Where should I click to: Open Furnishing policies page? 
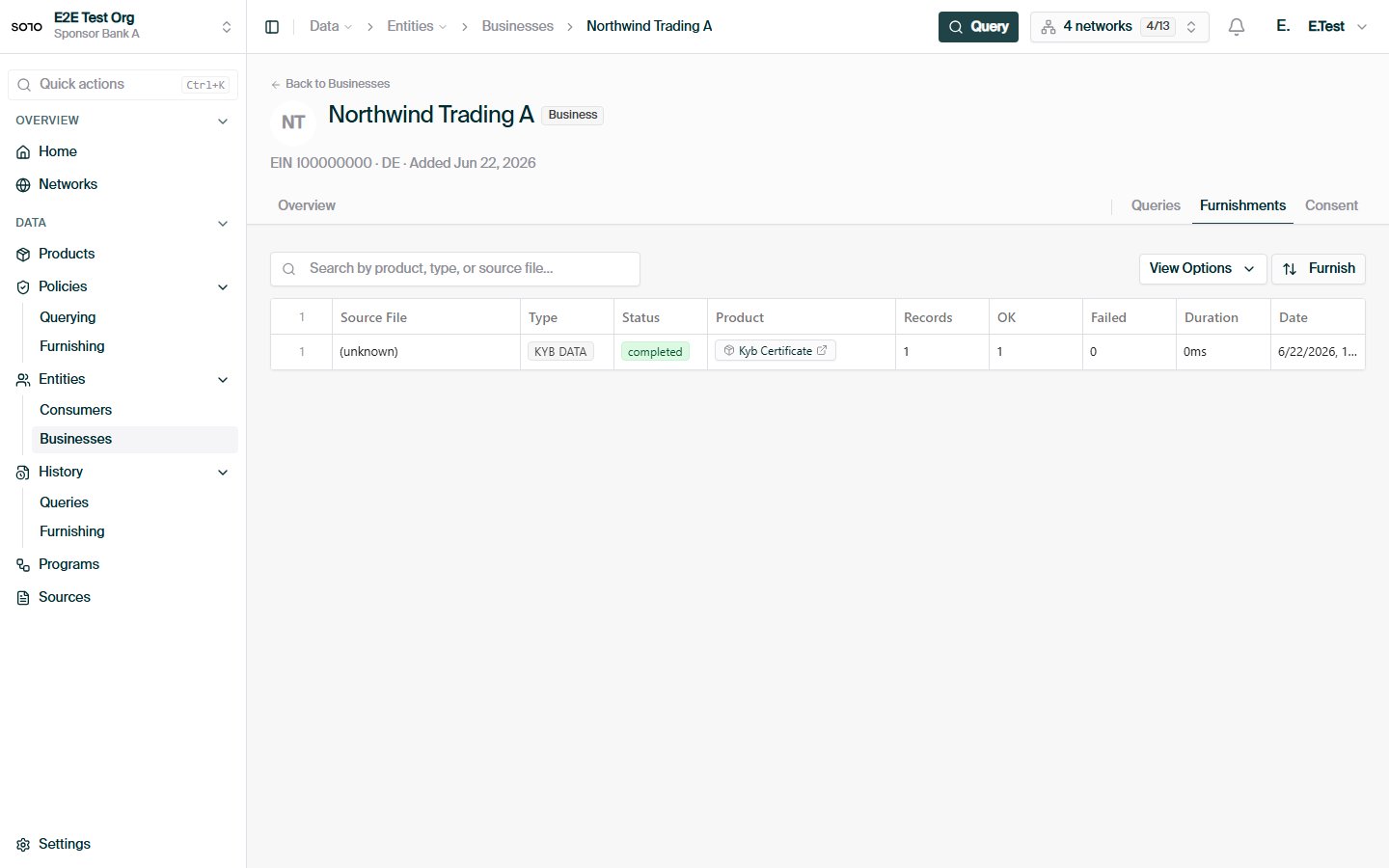click(72, 346)
